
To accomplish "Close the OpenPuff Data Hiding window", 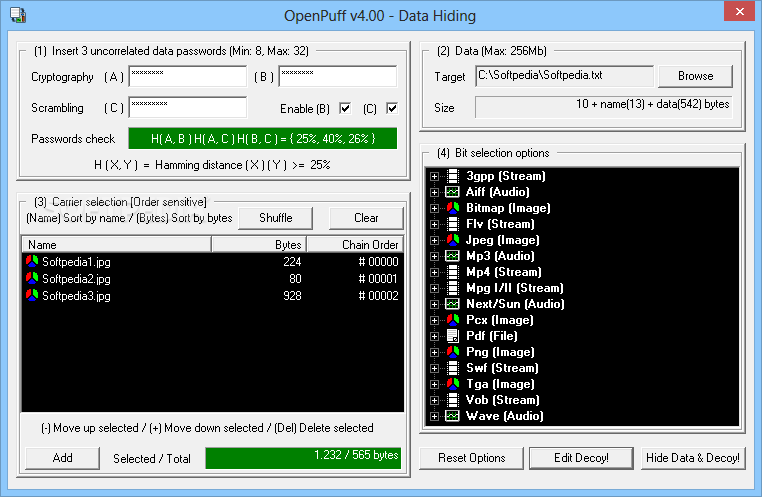I will coord(739,11).
